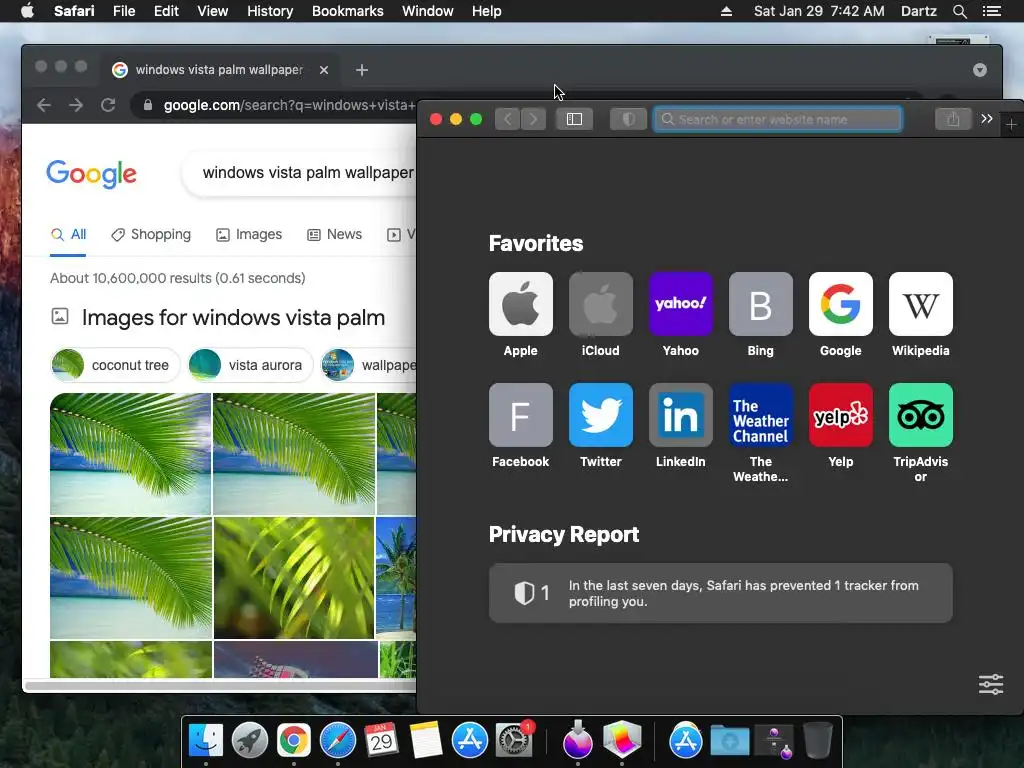1024x768 pixels.
Task: Open the TripAdvisor favorite tile
Action: 921,415
